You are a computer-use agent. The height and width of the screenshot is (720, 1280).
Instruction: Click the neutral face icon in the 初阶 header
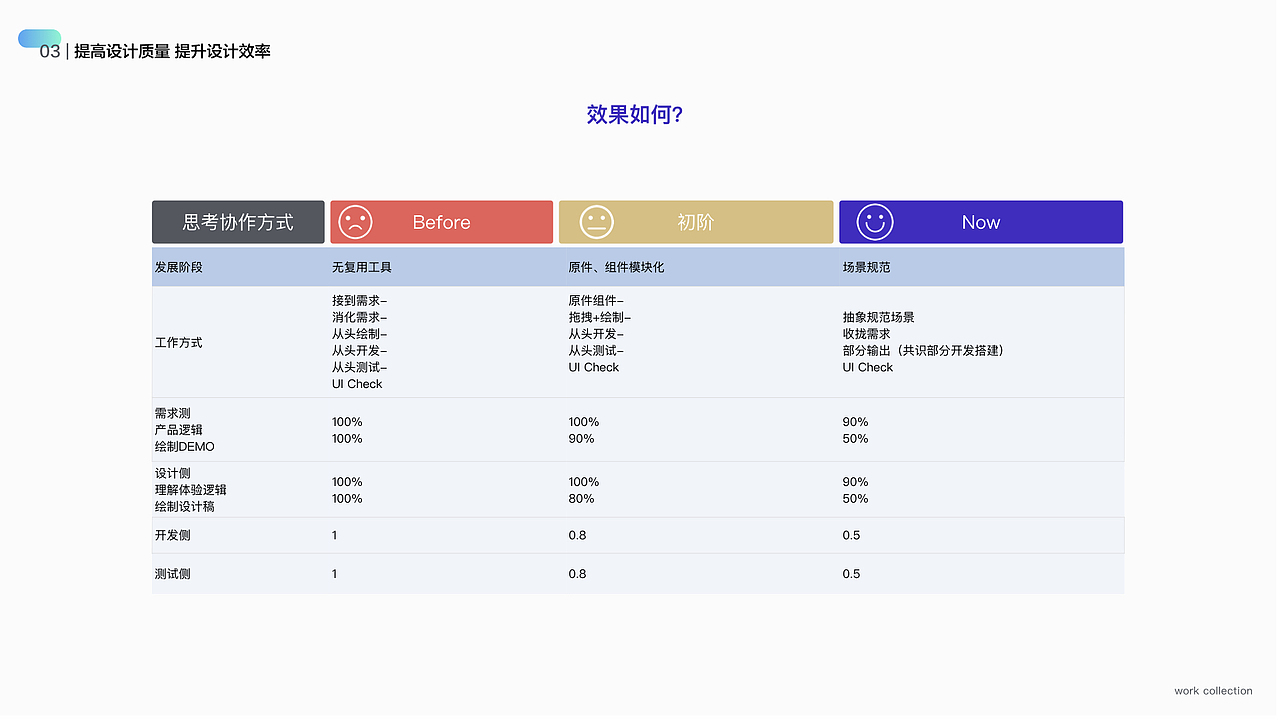click(x=596, y=222)
